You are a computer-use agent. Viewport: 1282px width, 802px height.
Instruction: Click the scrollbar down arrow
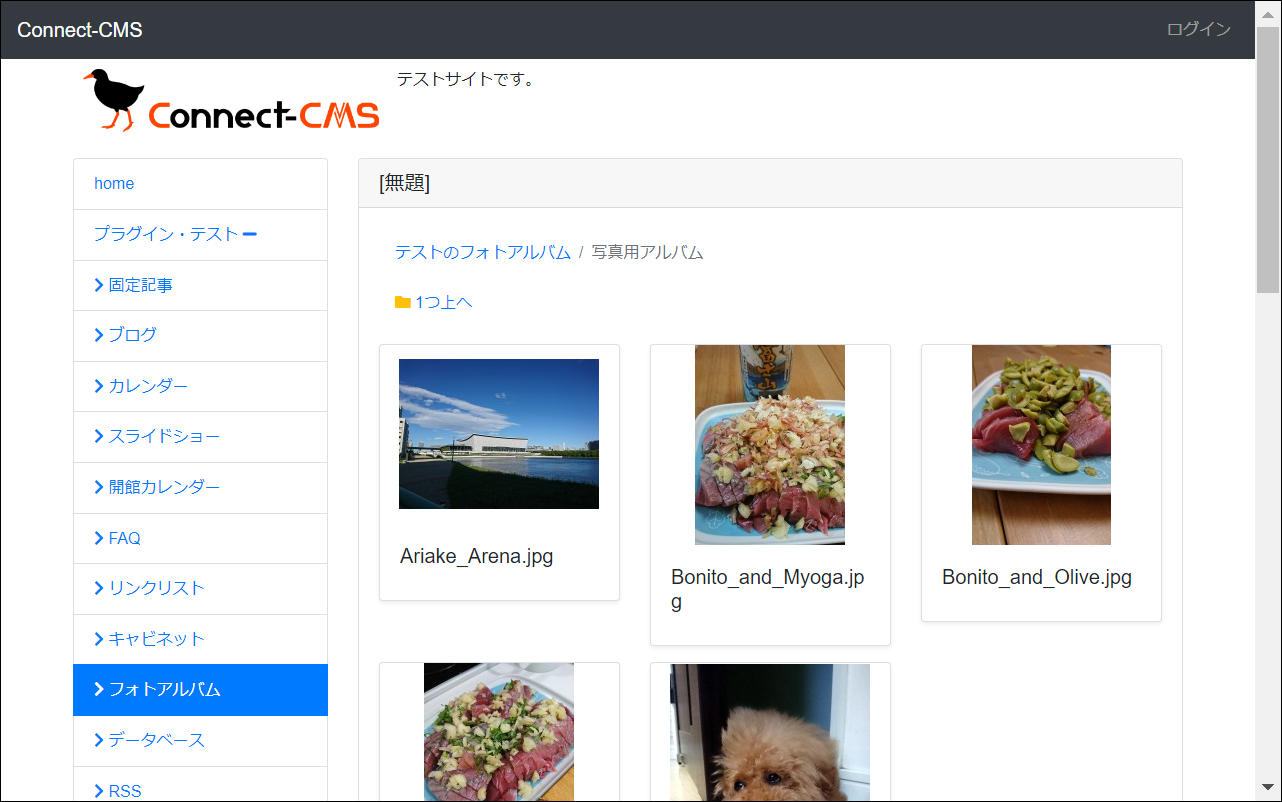1268,788
